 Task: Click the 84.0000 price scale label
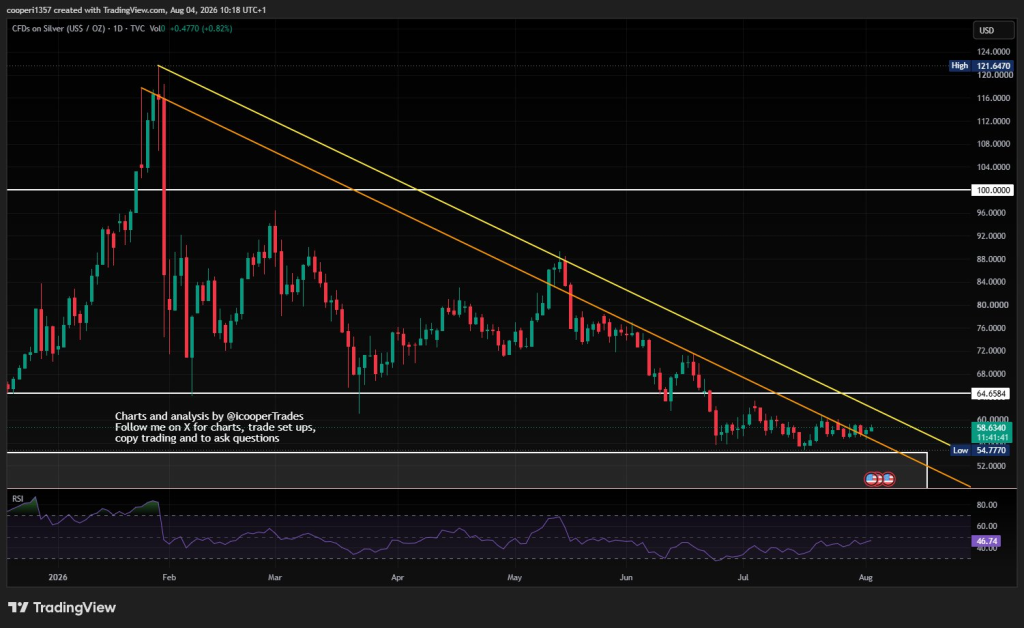pyautogui.click(x=993, y=282)
